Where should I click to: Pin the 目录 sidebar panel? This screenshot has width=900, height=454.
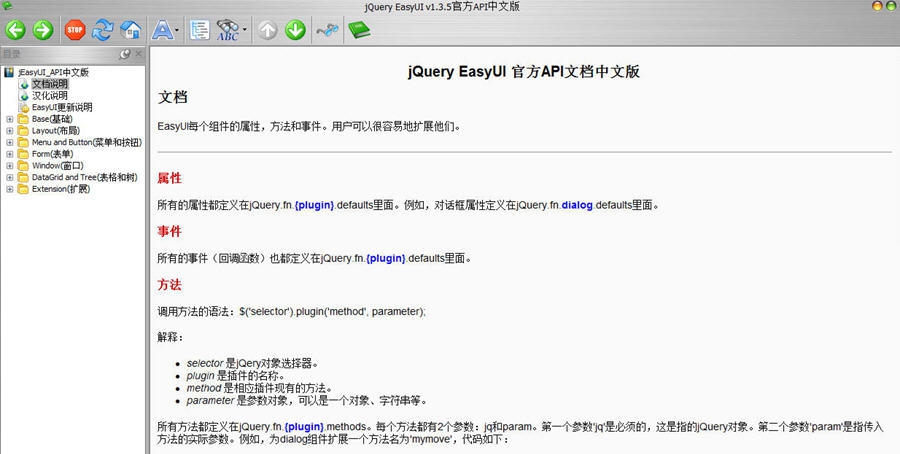(x=125, y=54)
